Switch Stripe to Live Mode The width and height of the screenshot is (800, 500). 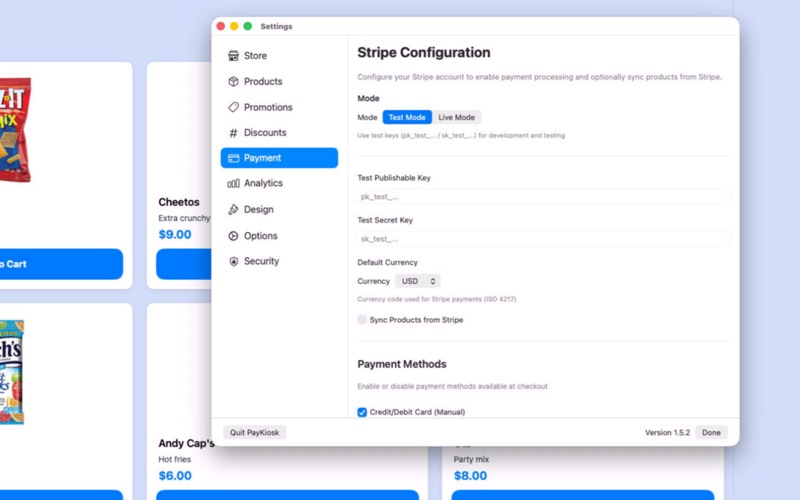coord(456,117)
